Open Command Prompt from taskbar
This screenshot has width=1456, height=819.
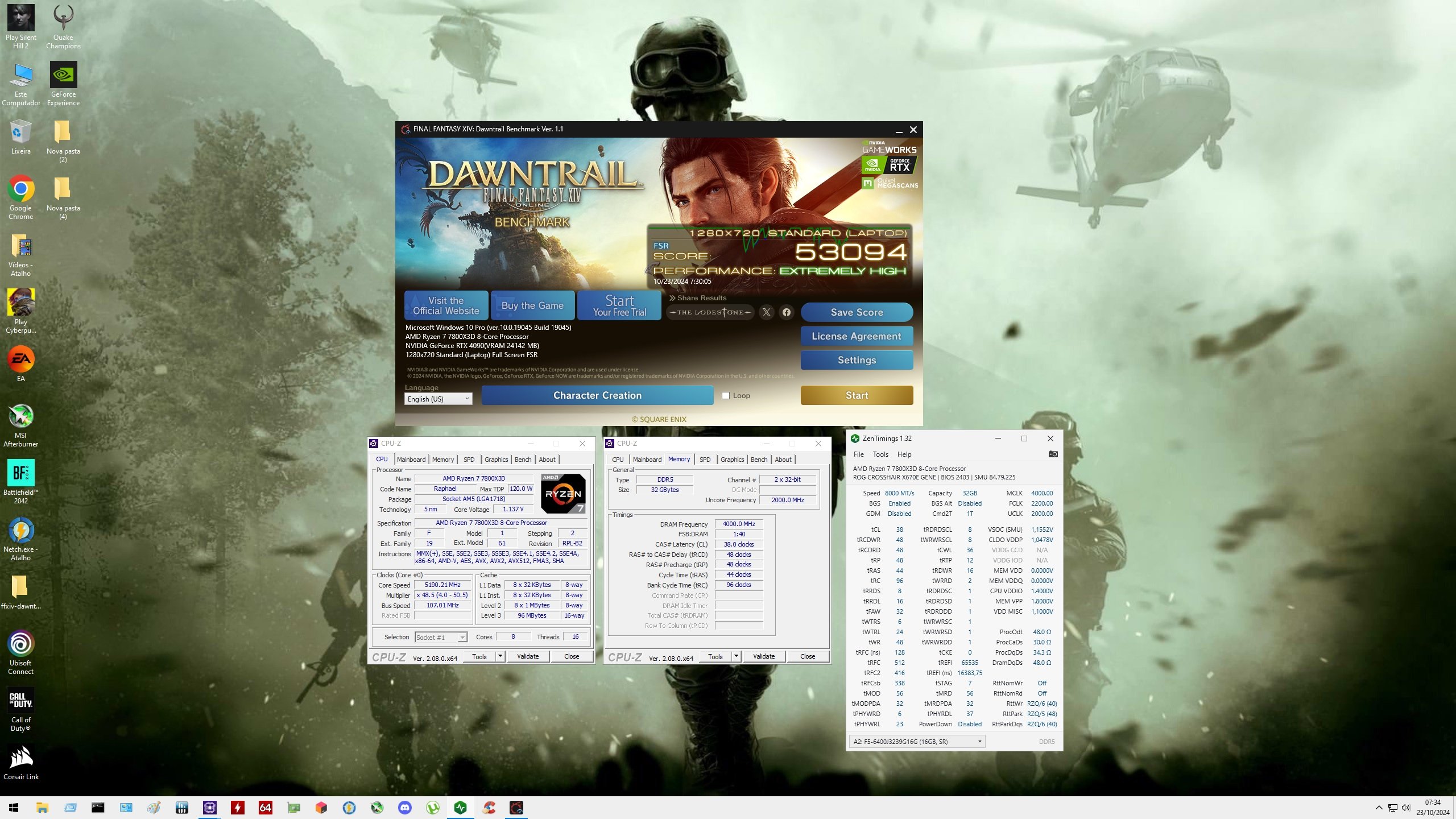click(x=98, y=808)
